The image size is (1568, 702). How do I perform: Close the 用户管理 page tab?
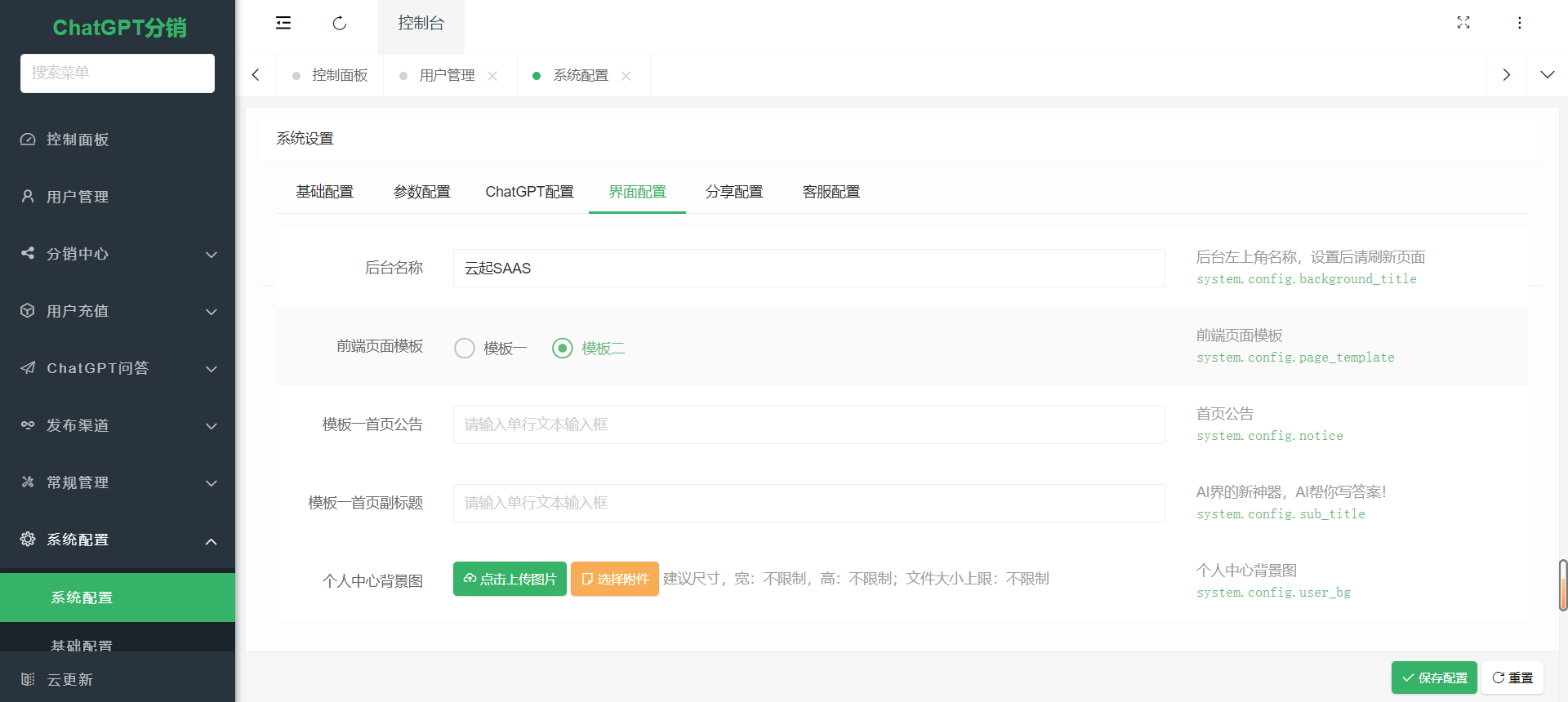(492, 76)
